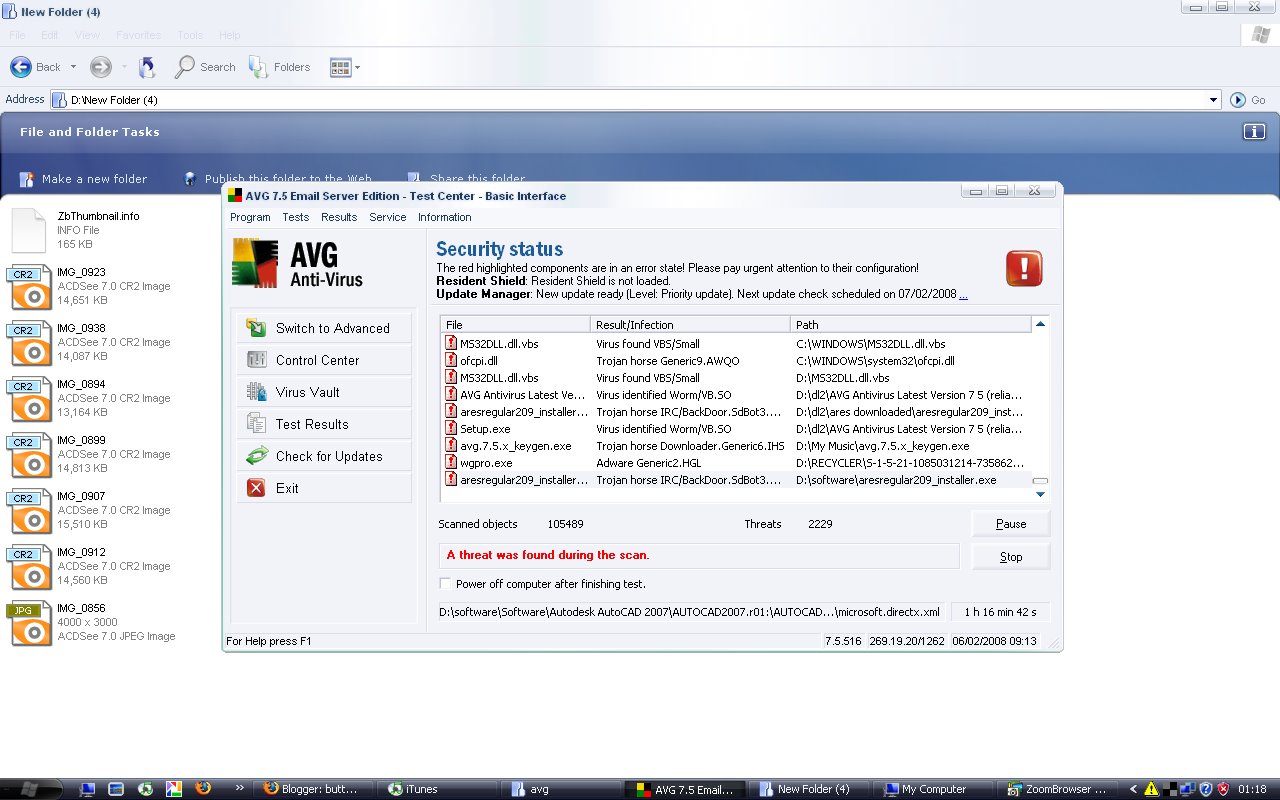Click the Stop scan button
This screenshot has height=800, width=1280.
[1011, 557]
